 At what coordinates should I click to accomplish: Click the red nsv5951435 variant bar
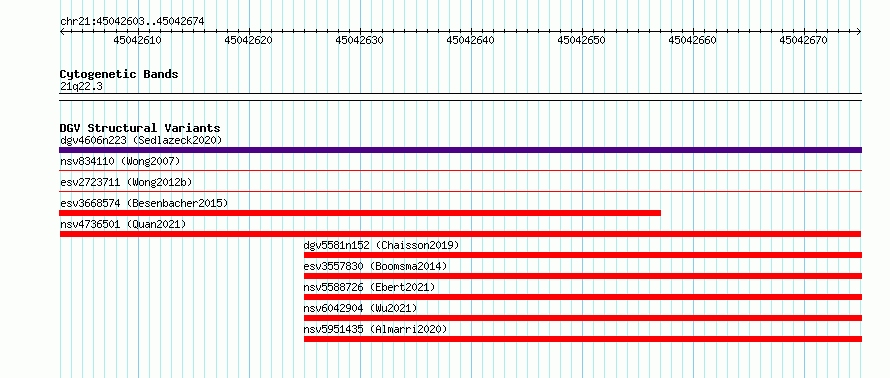[582, 339]
